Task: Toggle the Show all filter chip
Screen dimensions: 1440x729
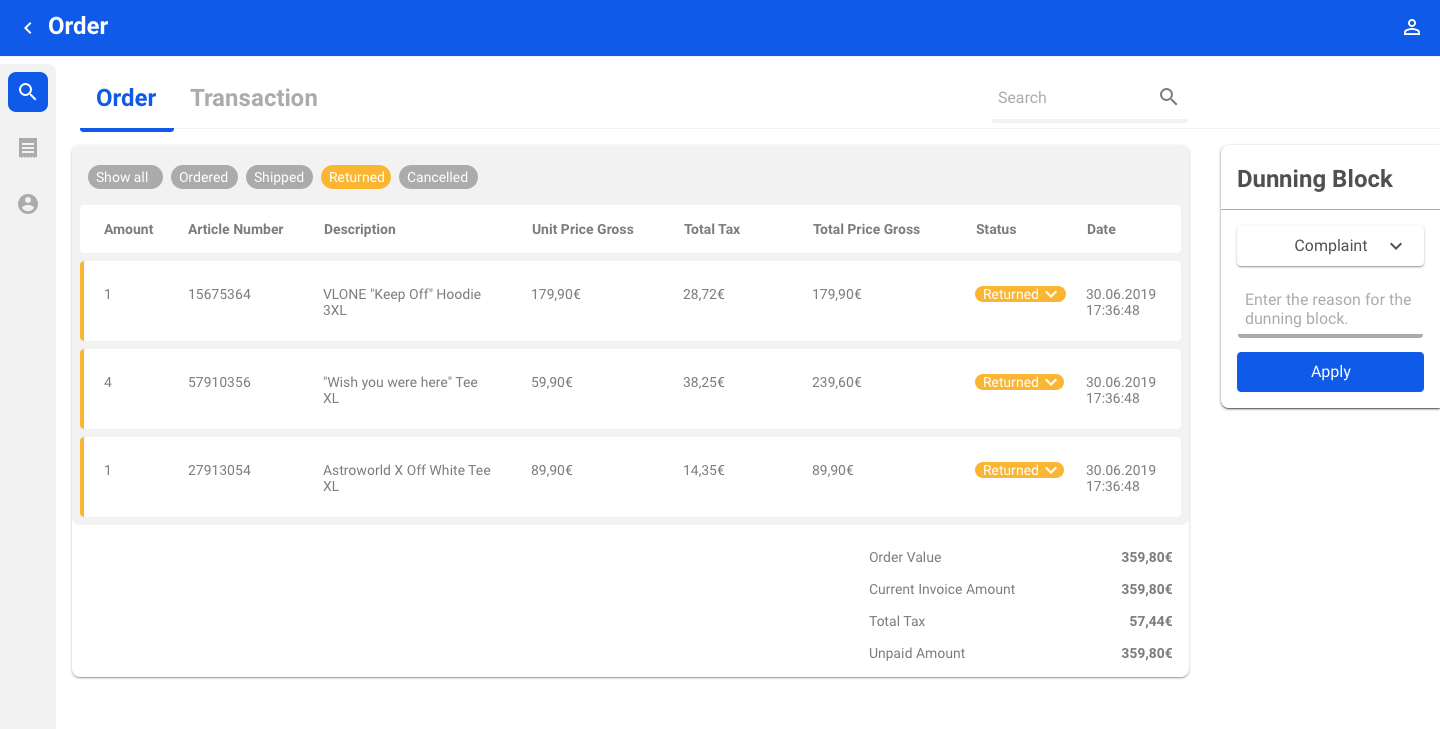Action: coord(122,177)
